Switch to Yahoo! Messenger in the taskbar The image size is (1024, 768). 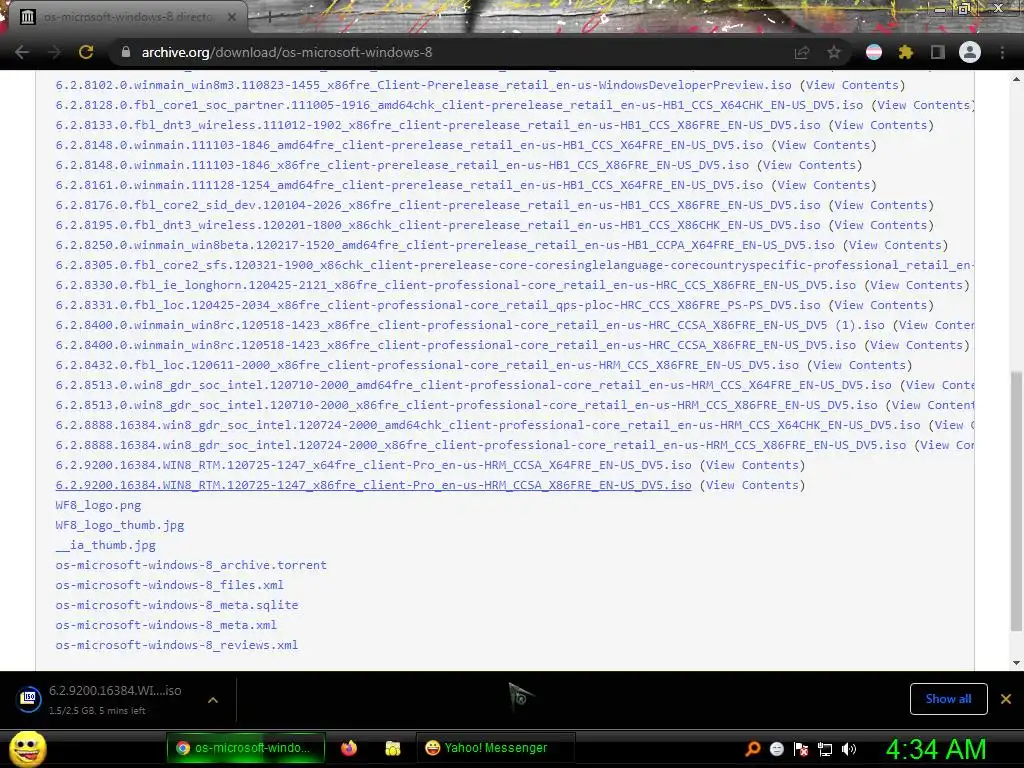point(496,748)
